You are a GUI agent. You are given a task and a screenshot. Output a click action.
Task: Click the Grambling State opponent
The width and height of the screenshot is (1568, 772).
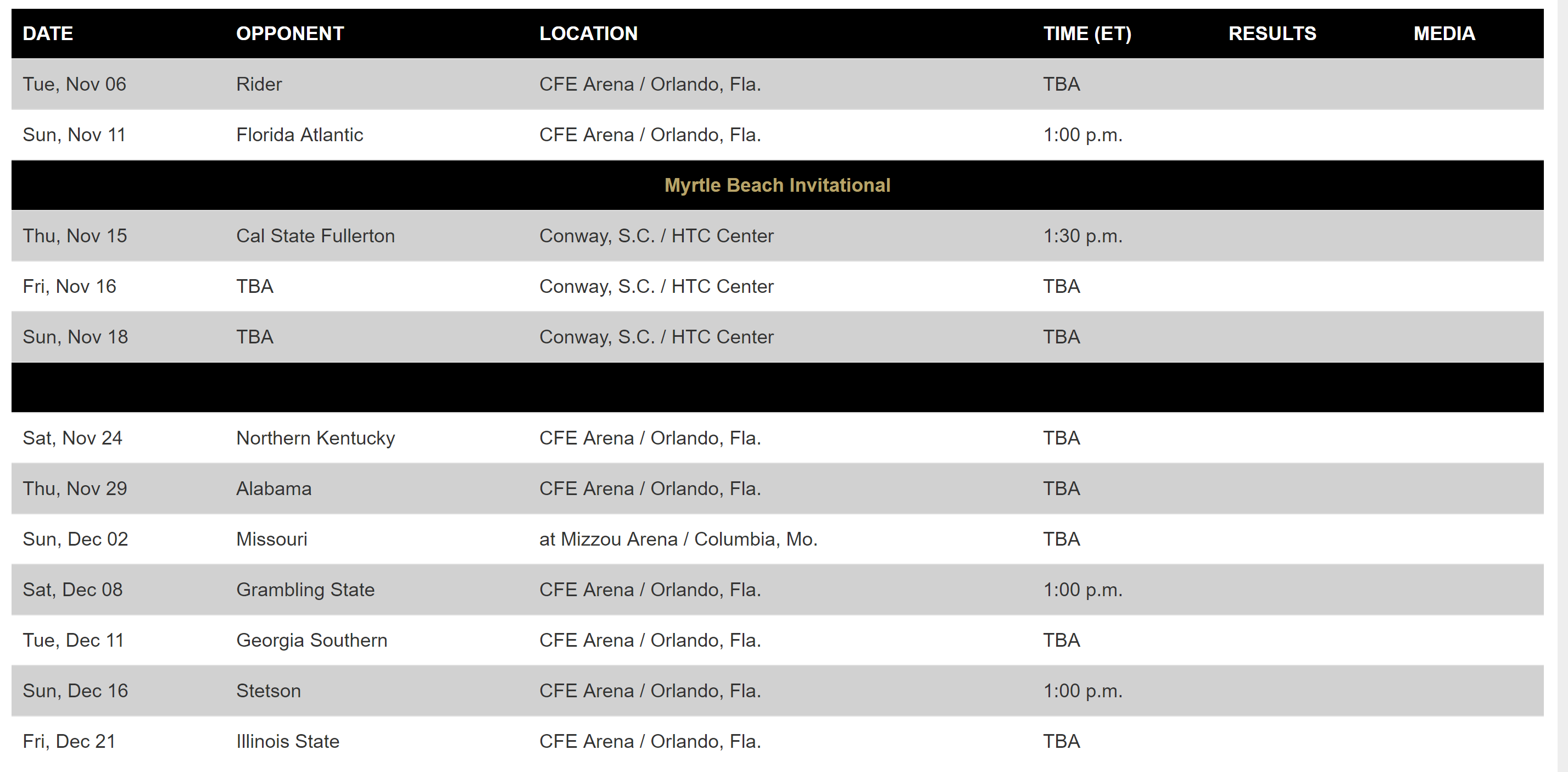pyautogui.click(x=305, y=590)
